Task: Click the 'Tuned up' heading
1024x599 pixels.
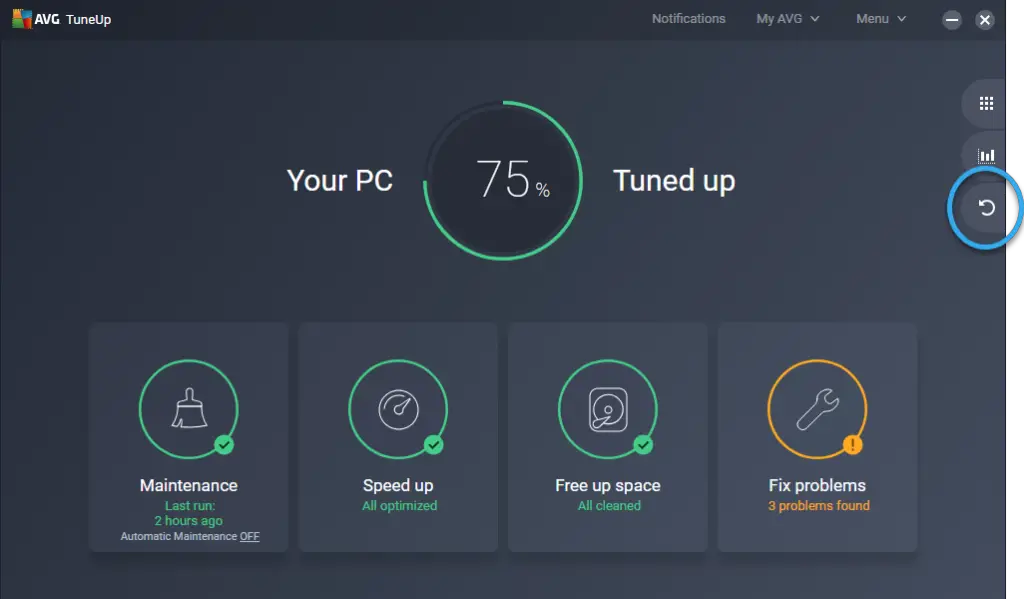Action: point(674,181)
